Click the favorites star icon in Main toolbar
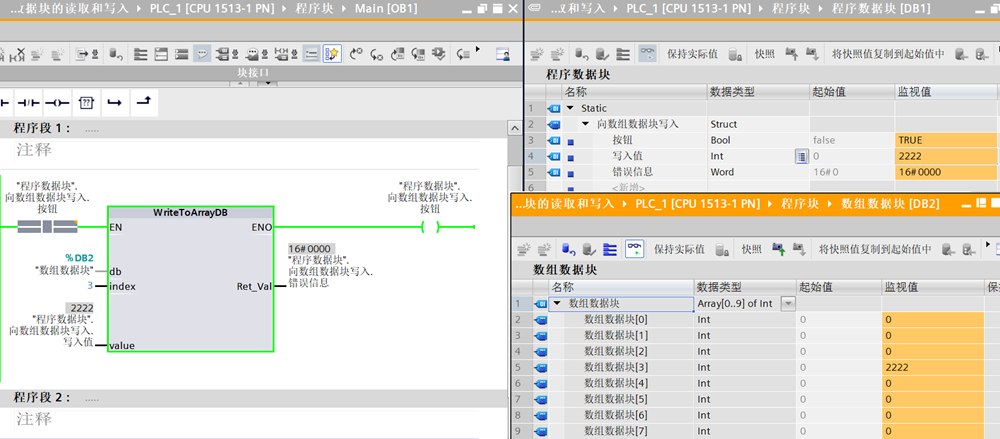This screenshot has width=1000, height=439. click(x=332, y=53)
